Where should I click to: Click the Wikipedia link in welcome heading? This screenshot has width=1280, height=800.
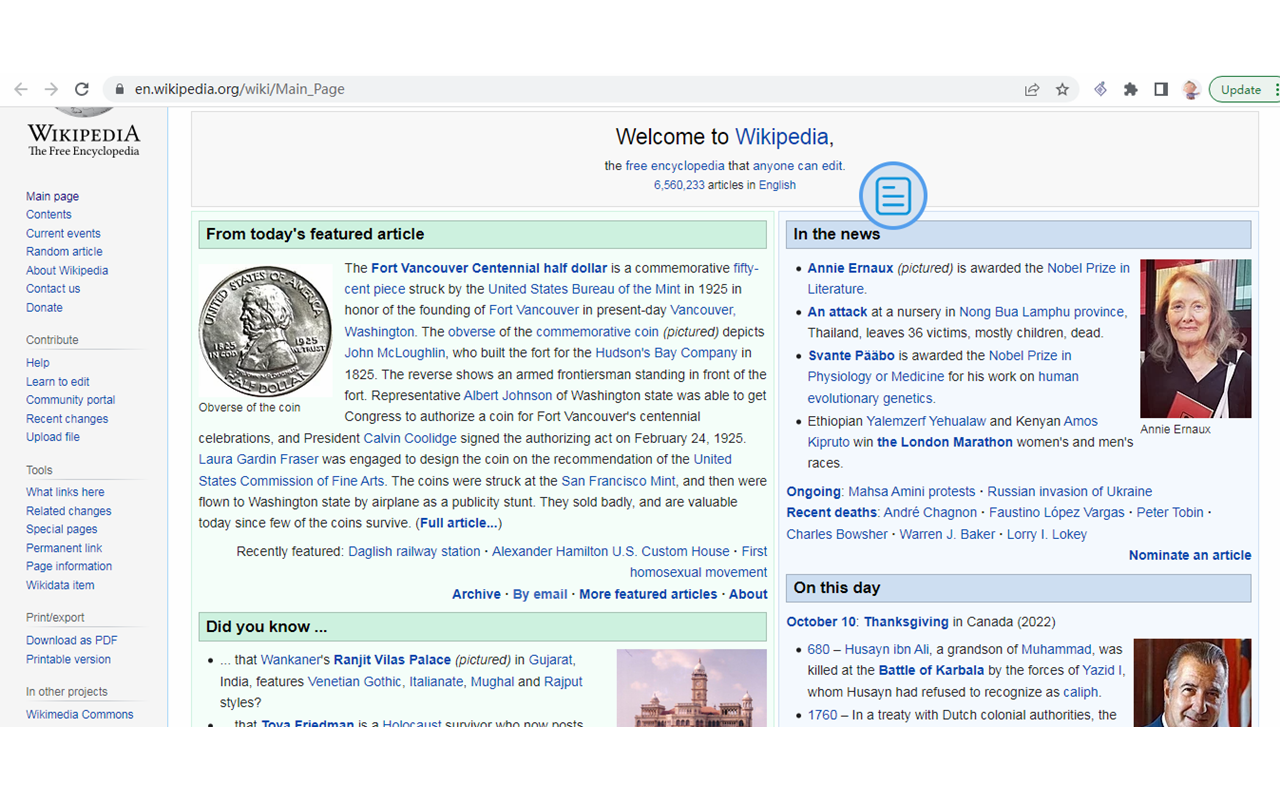(781, 137)
